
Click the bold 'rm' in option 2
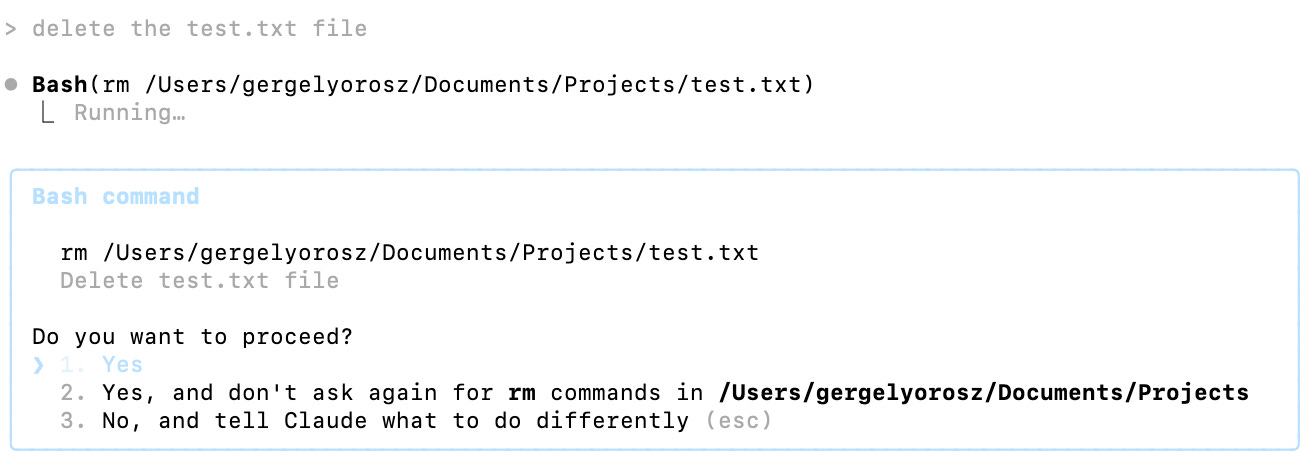click(522, 393)
